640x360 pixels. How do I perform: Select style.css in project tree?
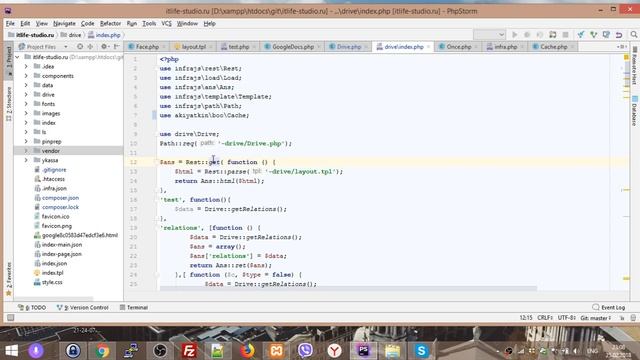(52, 282)
